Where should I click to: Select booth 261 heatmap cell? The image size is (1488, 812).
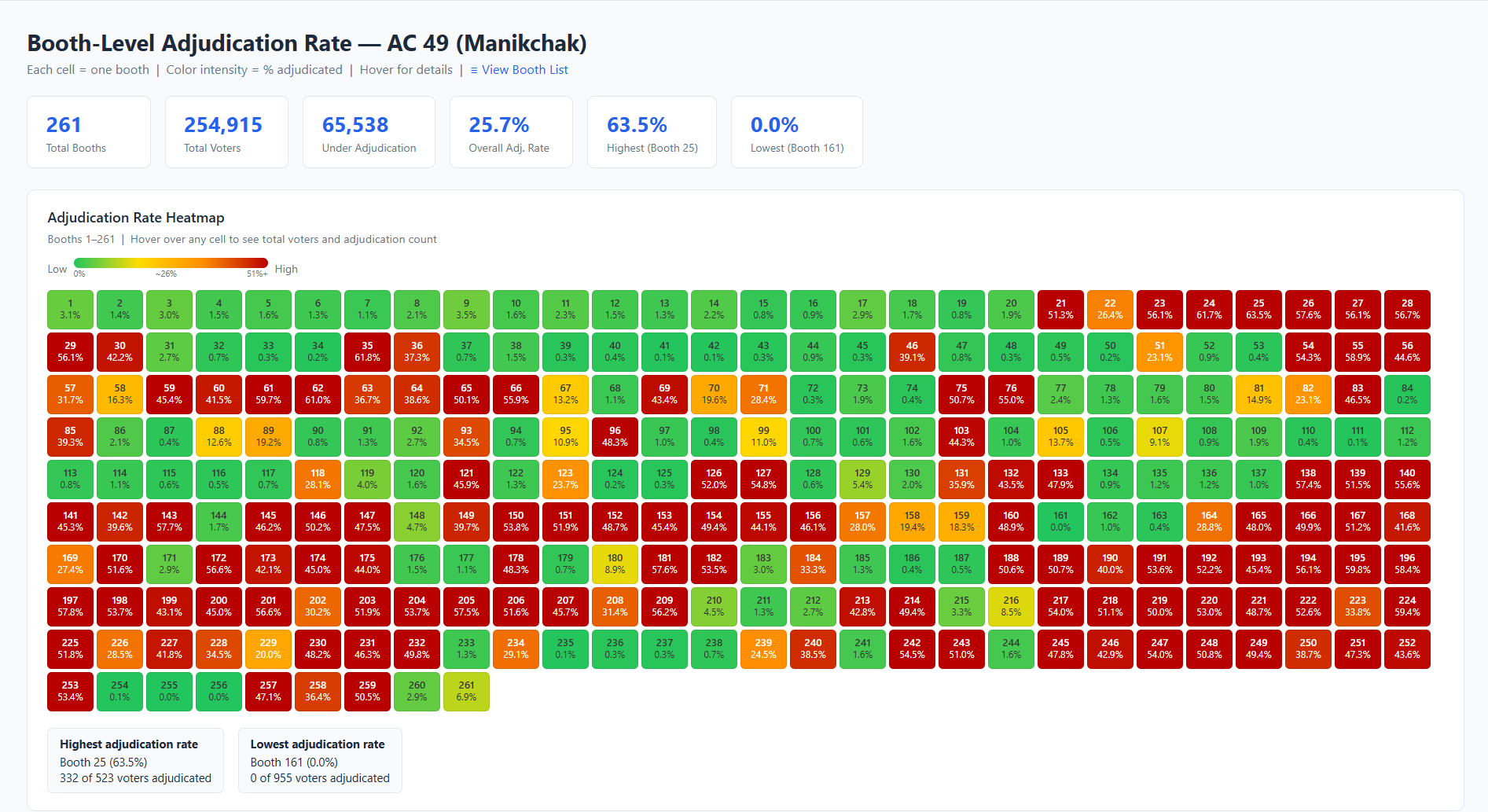466,691
